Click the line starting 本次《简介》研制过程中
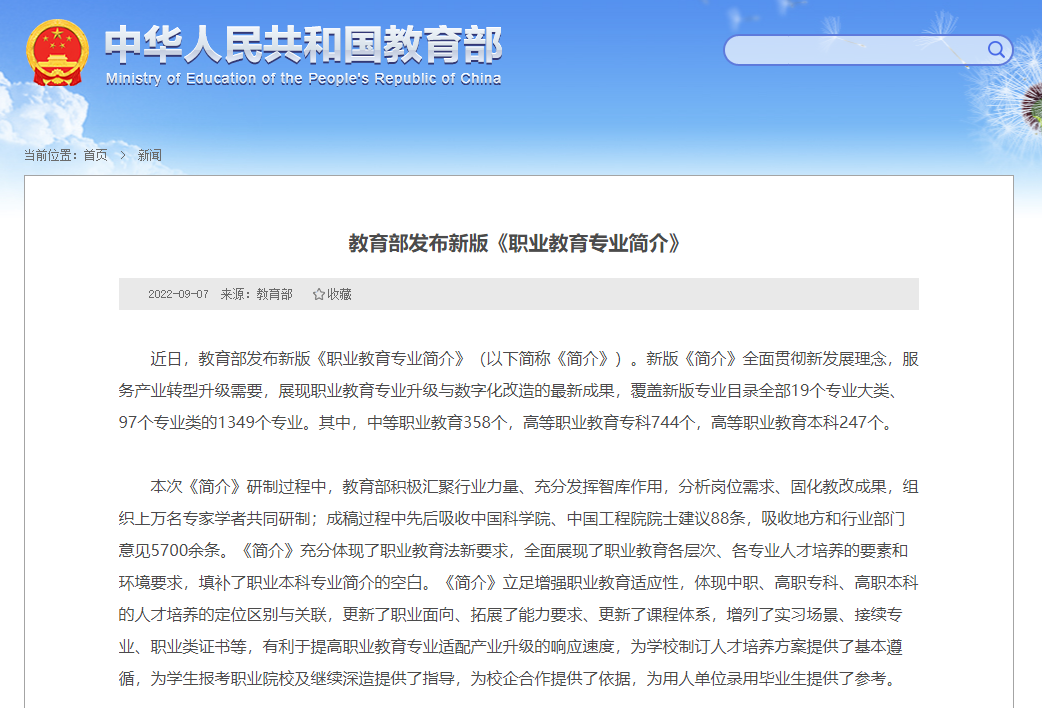The width and height of the screenshot is (1042, 708). pos(534,487)
